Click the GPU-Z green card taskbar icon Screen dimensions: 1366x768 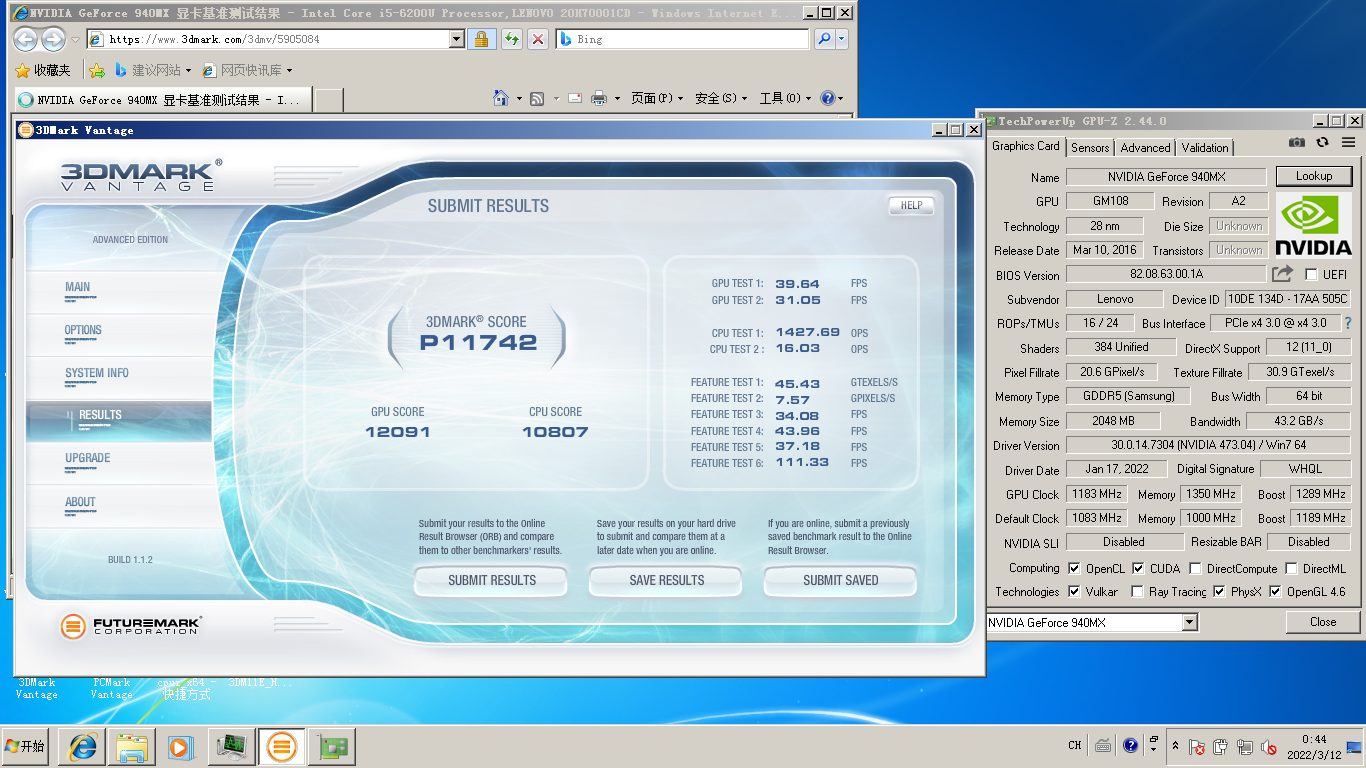[x=332, y=747]
